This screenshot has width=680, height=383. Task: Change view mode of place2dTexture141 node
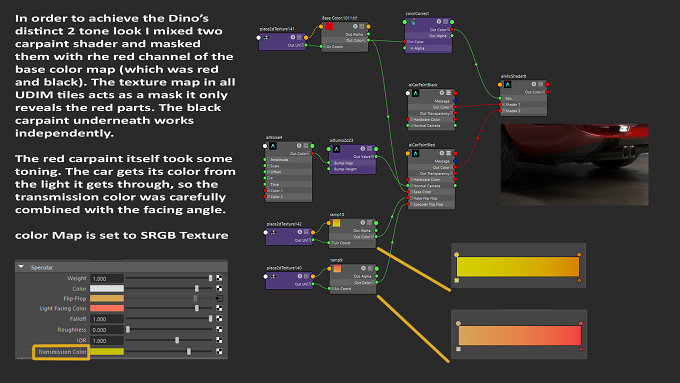[299, 38]
